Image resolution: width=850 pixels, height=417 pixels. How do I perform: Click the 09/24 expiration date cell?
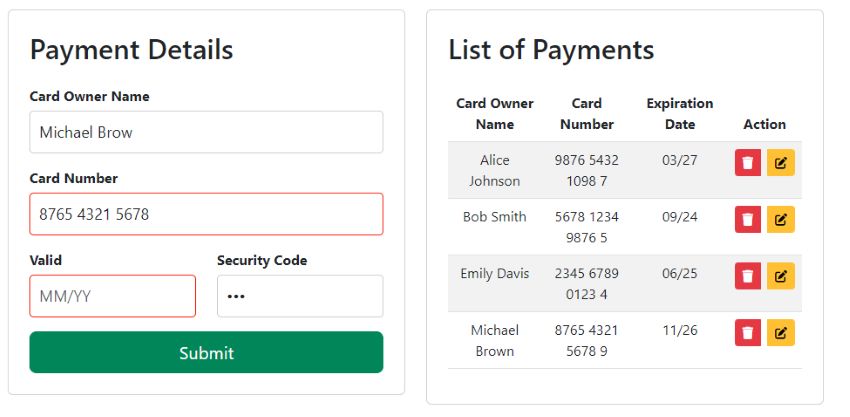(x=680, y=217)
